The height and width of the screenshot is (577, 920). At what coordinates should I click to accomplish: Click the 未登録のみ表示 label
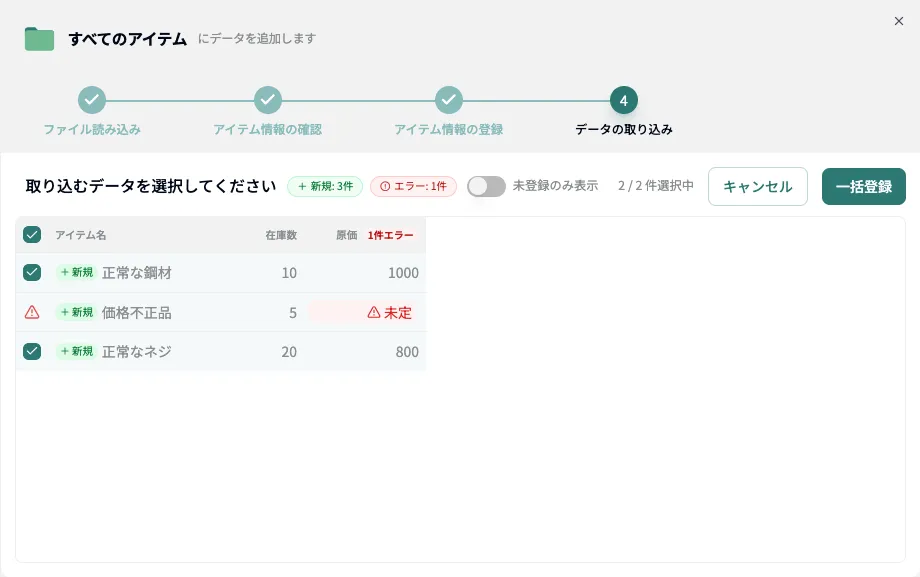click(x=555, y=185)
